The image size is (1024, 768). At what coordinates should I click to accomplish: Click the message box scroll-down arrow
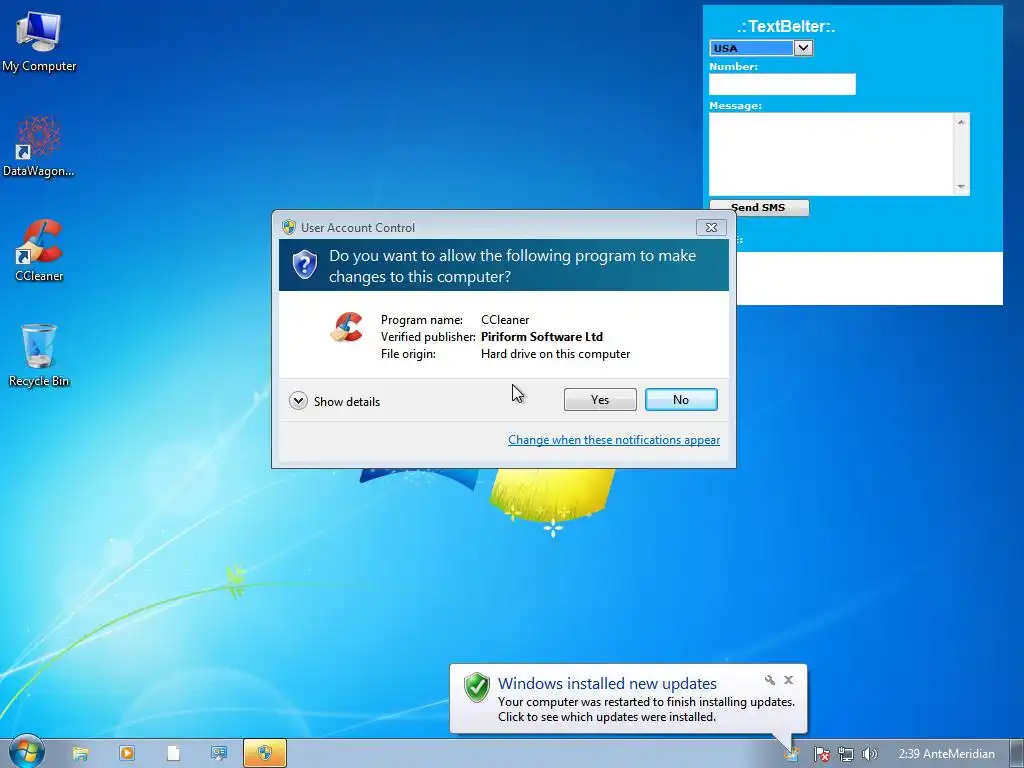click(x=961, y=187)
